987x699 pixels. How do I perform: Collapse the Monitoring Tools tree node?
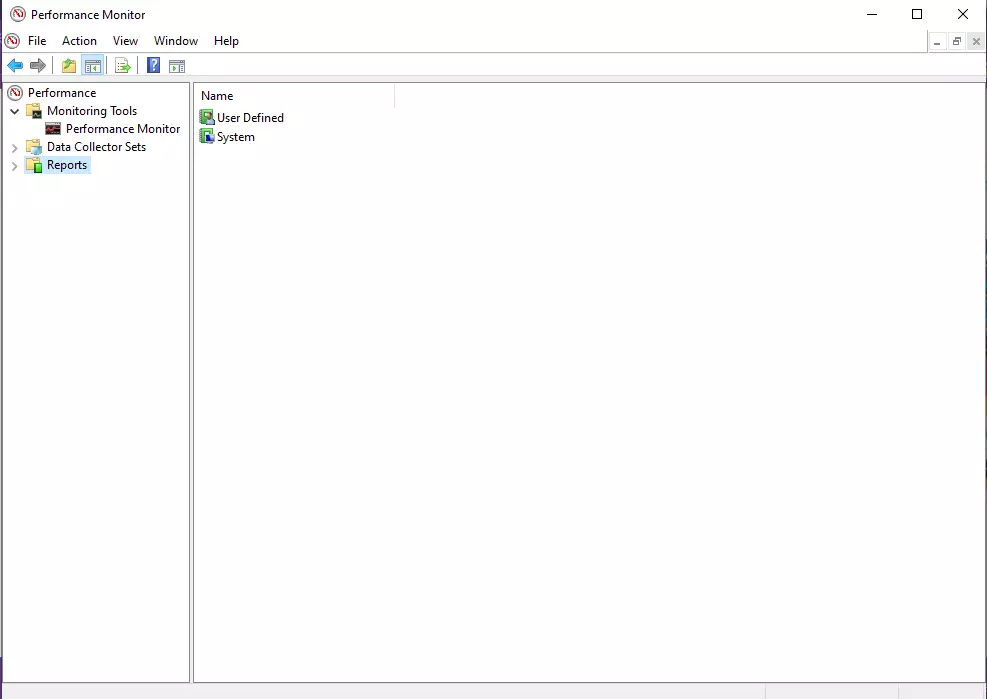tap(14, 111)
